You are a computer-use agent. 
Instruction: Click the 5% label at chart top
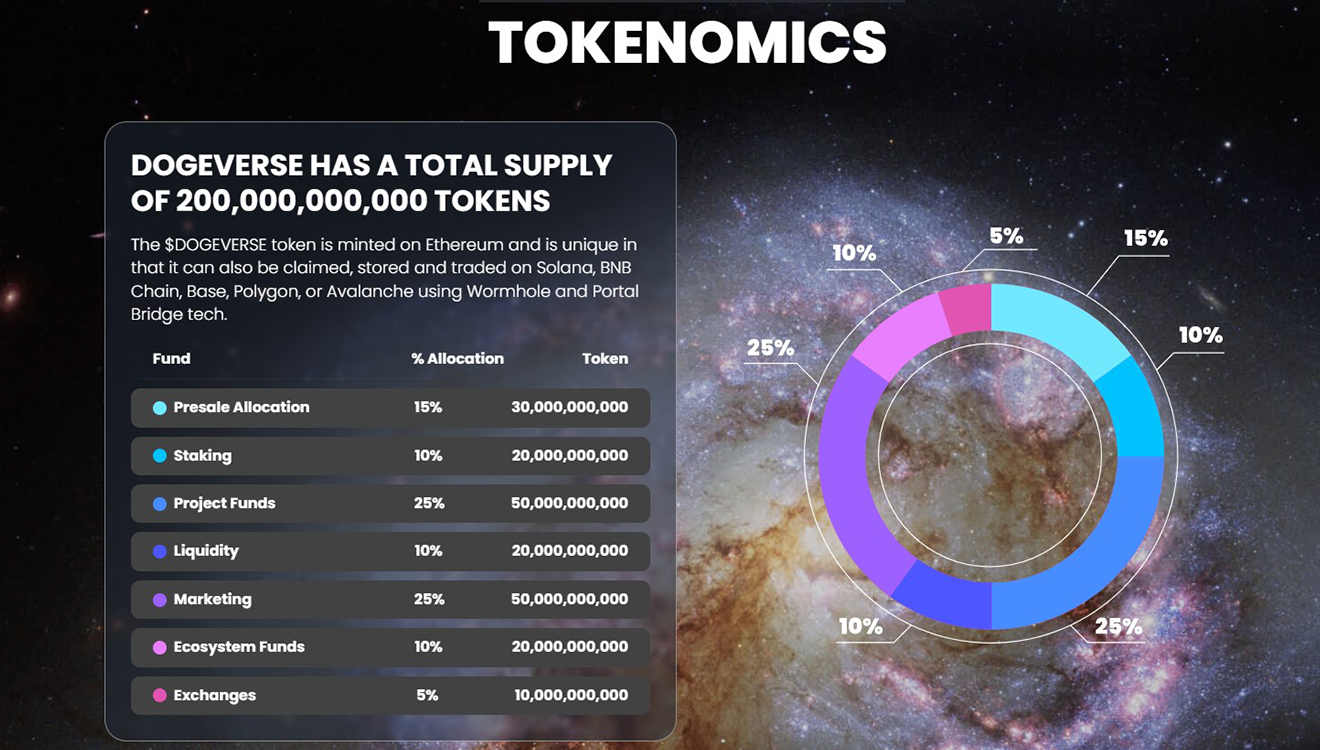coord(1006,236)
